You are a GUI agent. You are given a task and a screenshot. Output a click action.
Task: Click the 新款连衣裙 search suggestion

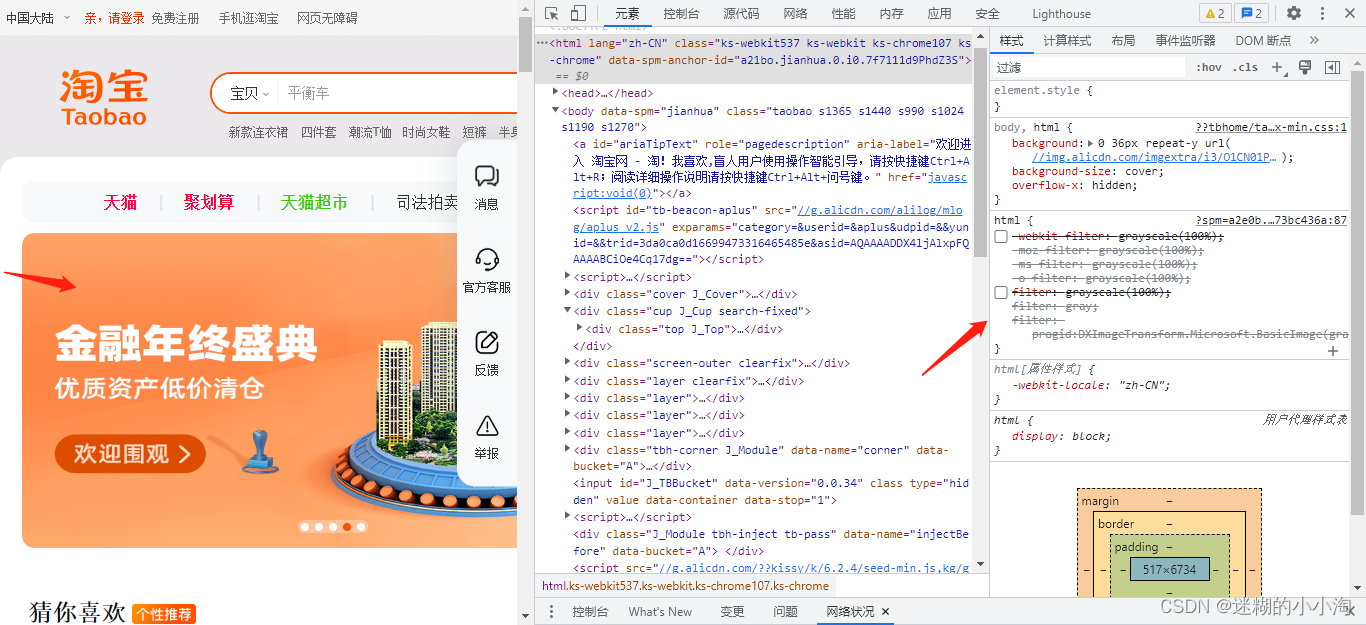[258, 132]
